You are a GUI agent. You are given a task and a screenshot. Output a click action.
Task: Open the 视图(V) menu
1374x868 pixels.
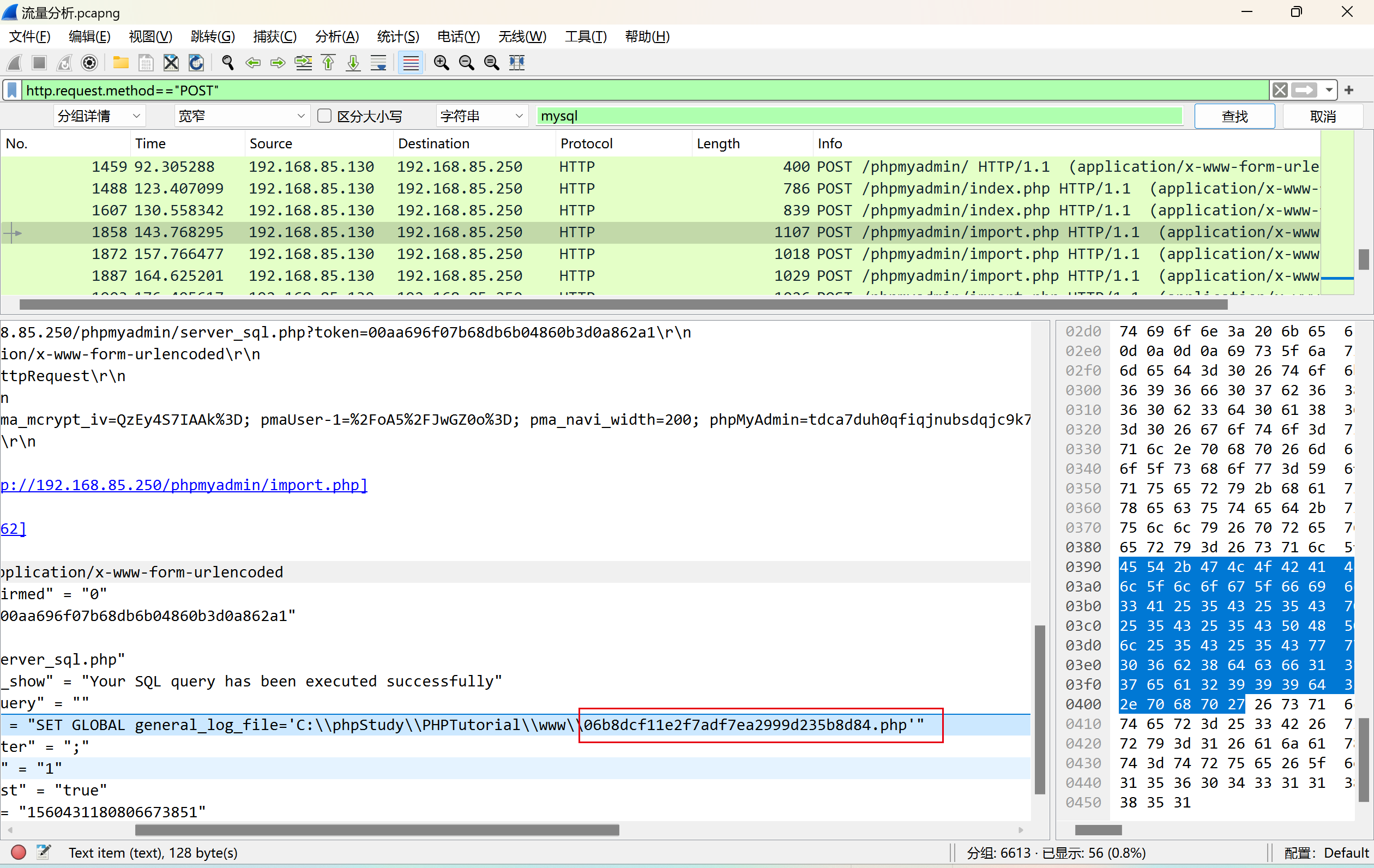coord(150,37)
